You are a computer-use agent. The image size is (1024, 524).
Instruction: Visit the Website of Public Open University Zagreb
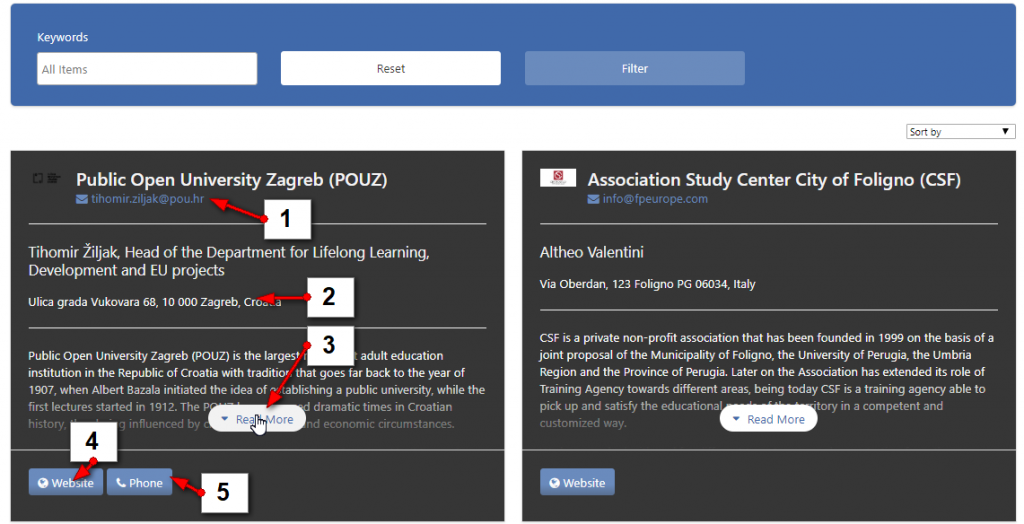[65, 483]
